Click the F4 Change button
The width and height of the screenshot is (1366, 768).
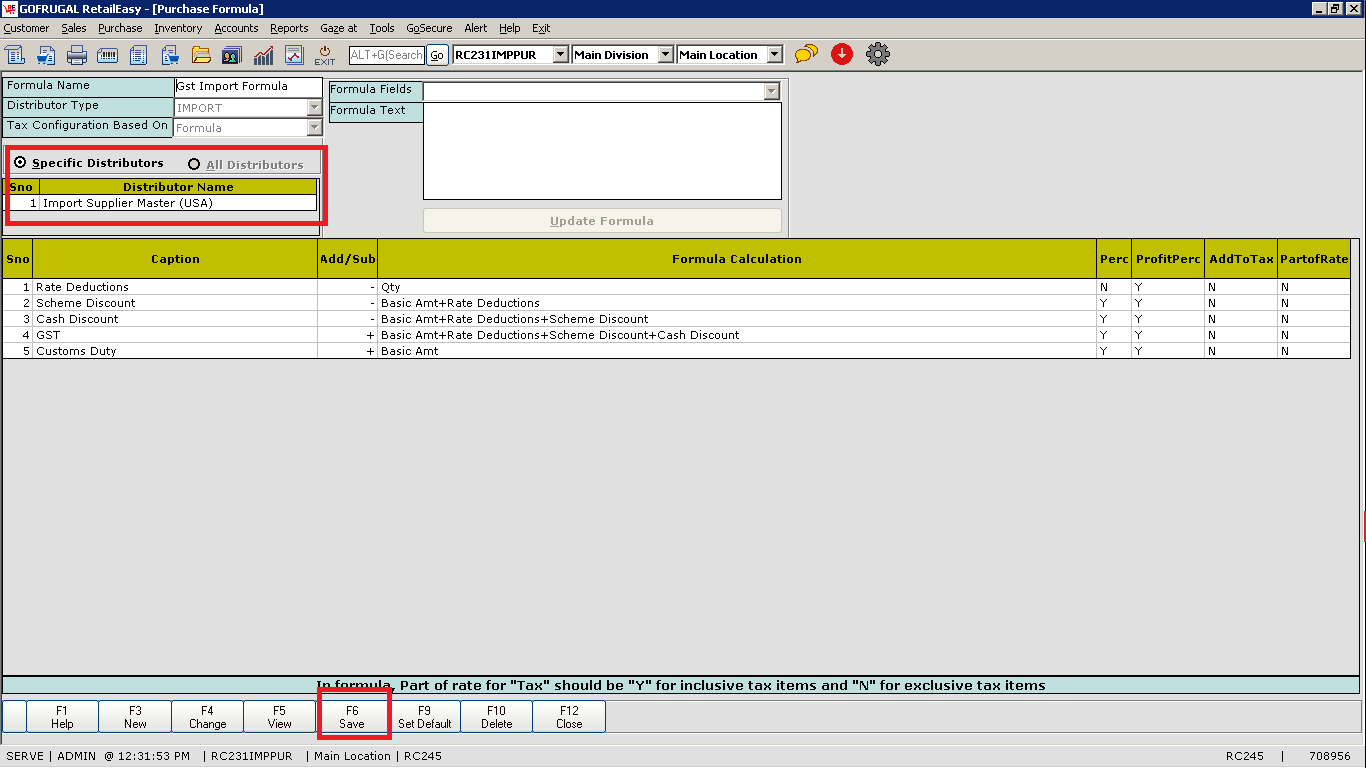[207, 717]
